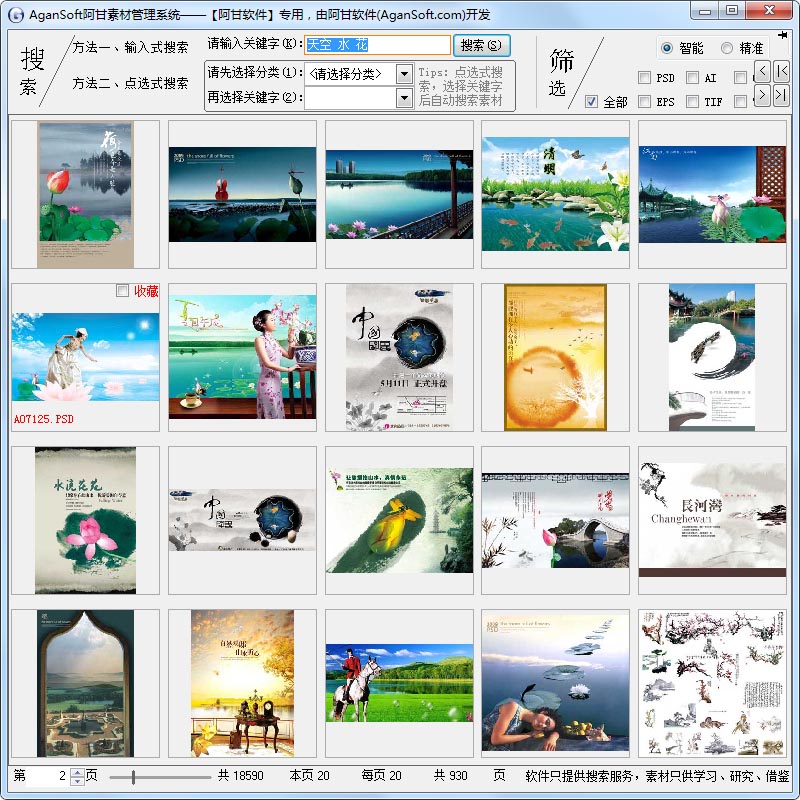Go to the previous page arrow button

pyautogui.click(x=762, y=71)
